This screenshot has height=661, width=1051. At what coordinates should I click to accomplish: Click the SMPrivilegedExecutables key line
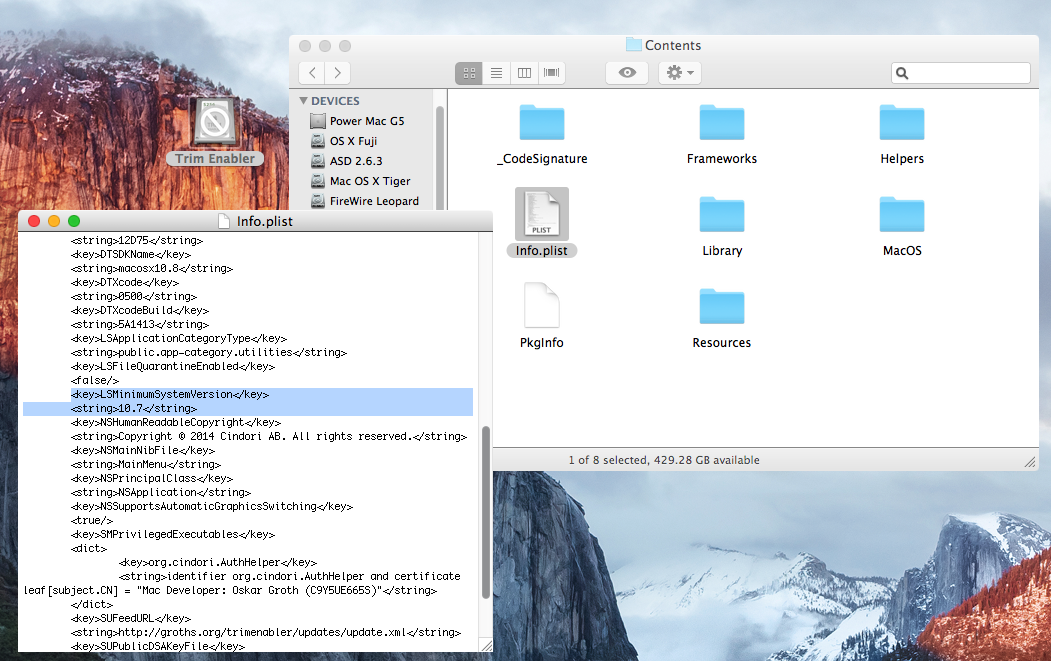tap(173, 534)
